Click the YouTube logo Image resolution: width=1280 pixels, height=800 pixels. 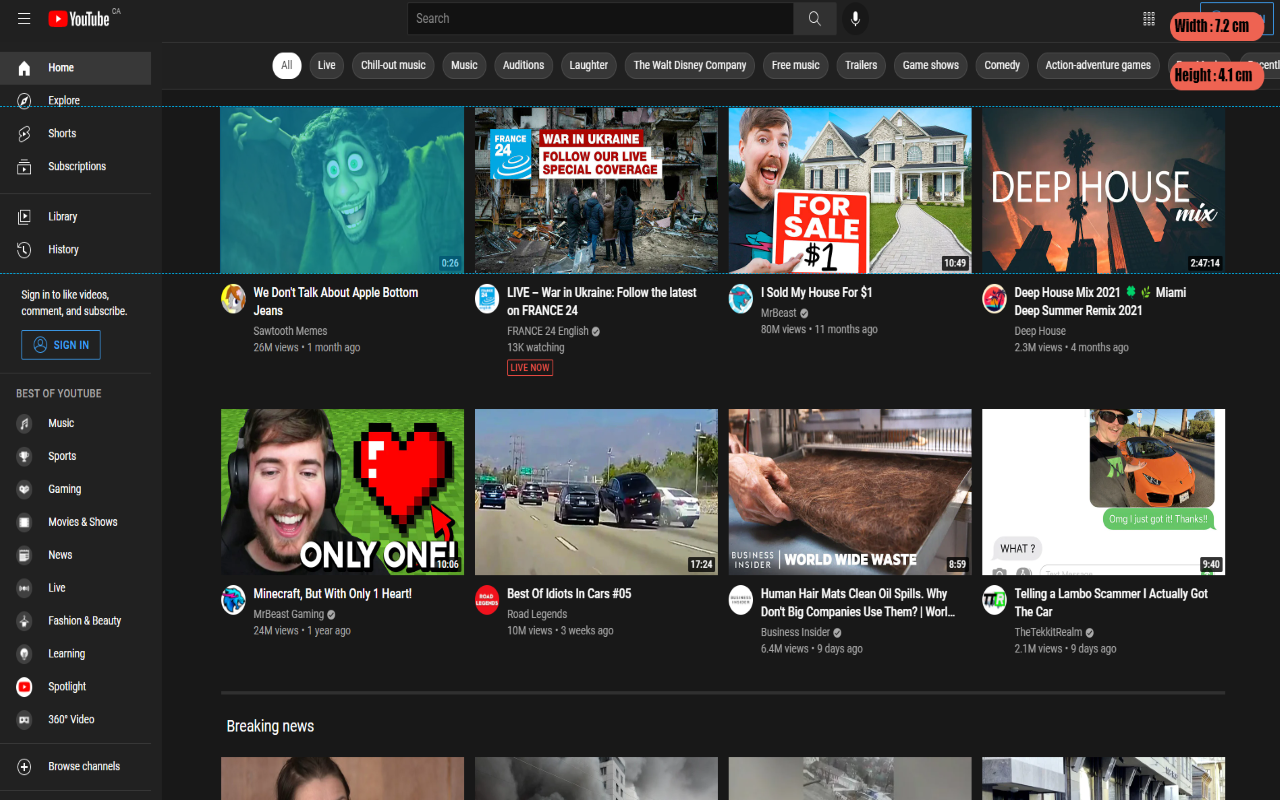coord(79,18)
